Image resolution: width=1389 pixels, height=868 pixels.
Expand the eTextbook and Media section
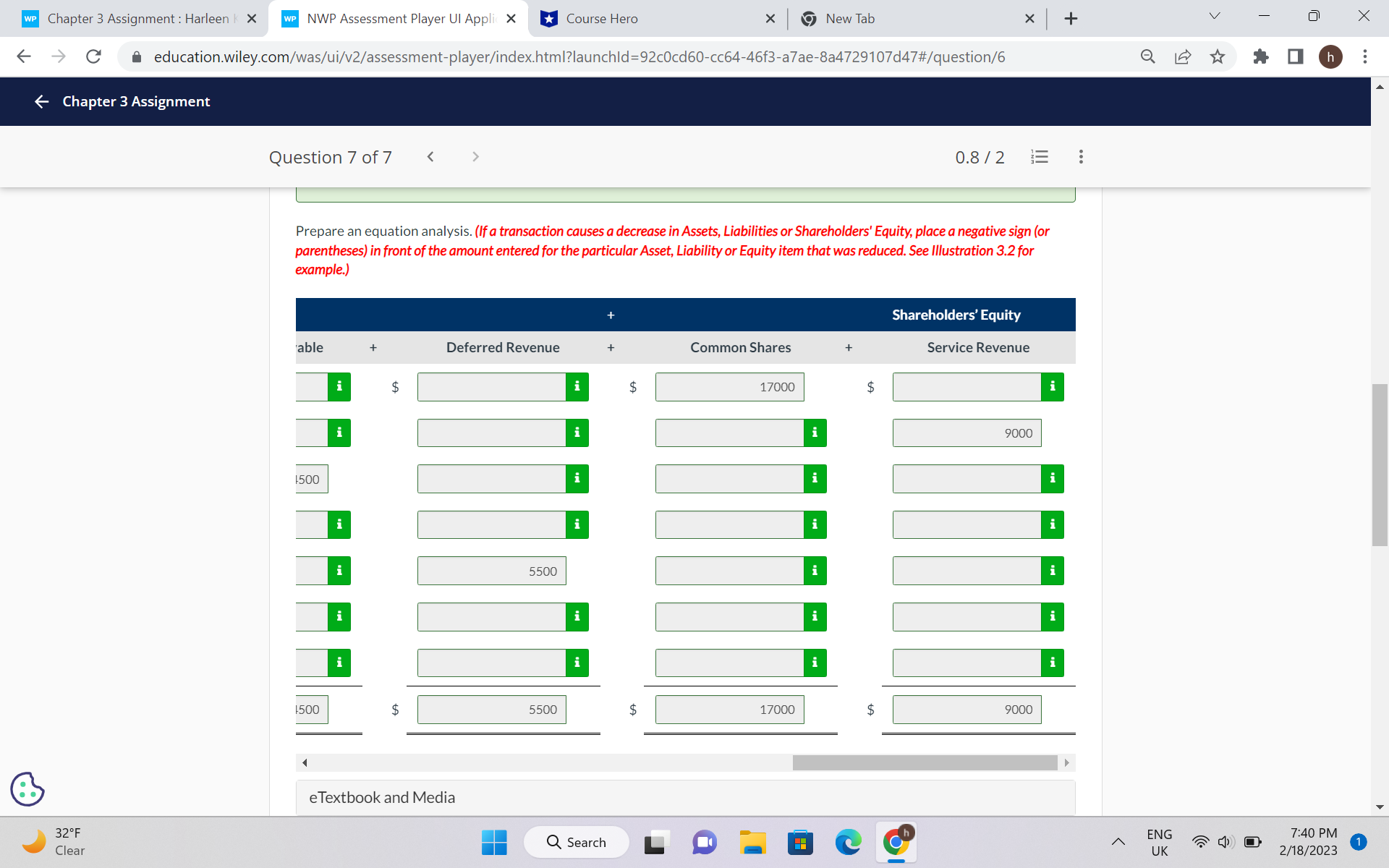(x=382, y=797)
